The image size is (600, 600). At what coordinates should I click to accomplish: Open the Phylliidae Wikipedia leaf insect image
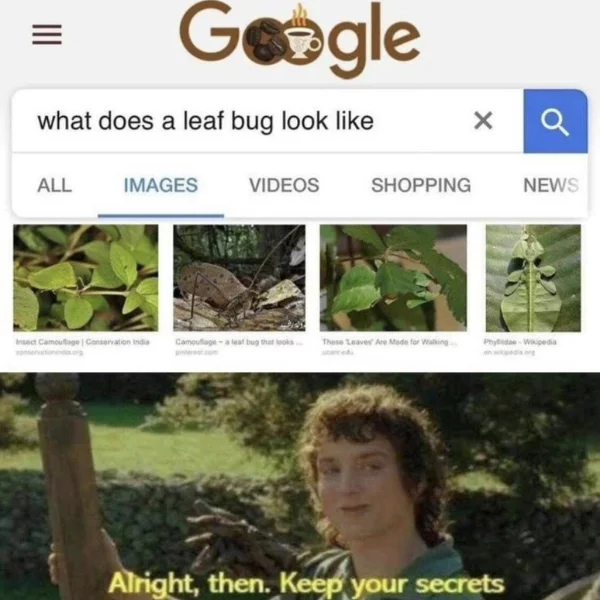[533, 278]
